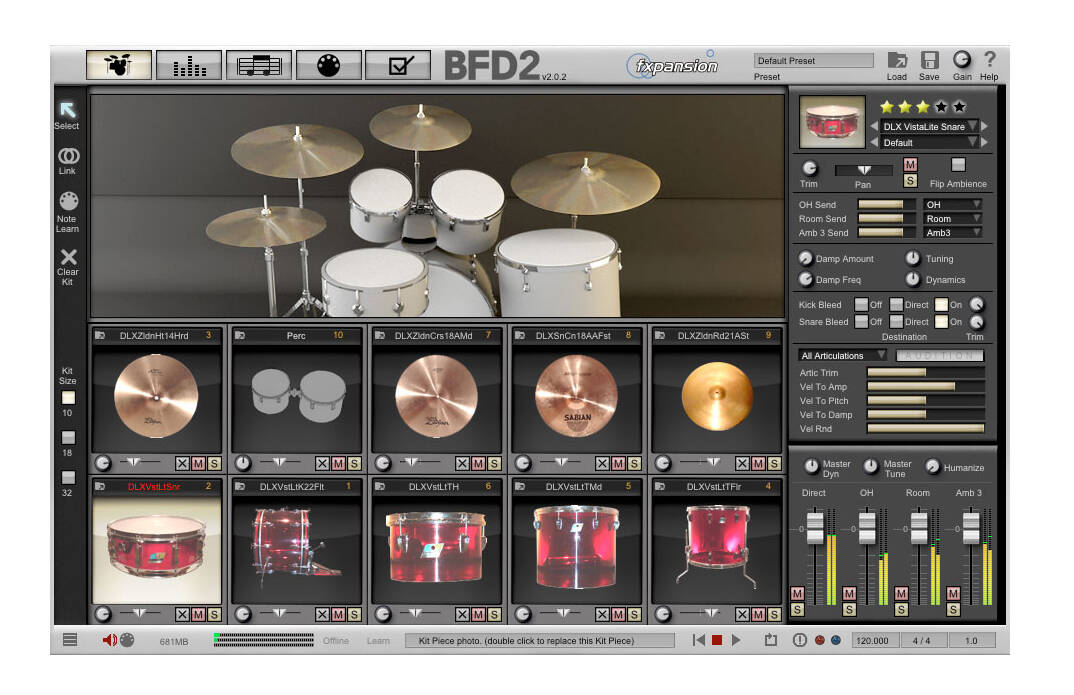1074x695 pixels.
Task: Adjust the Vel To Amp slider
Action: (x=925, y=387)
